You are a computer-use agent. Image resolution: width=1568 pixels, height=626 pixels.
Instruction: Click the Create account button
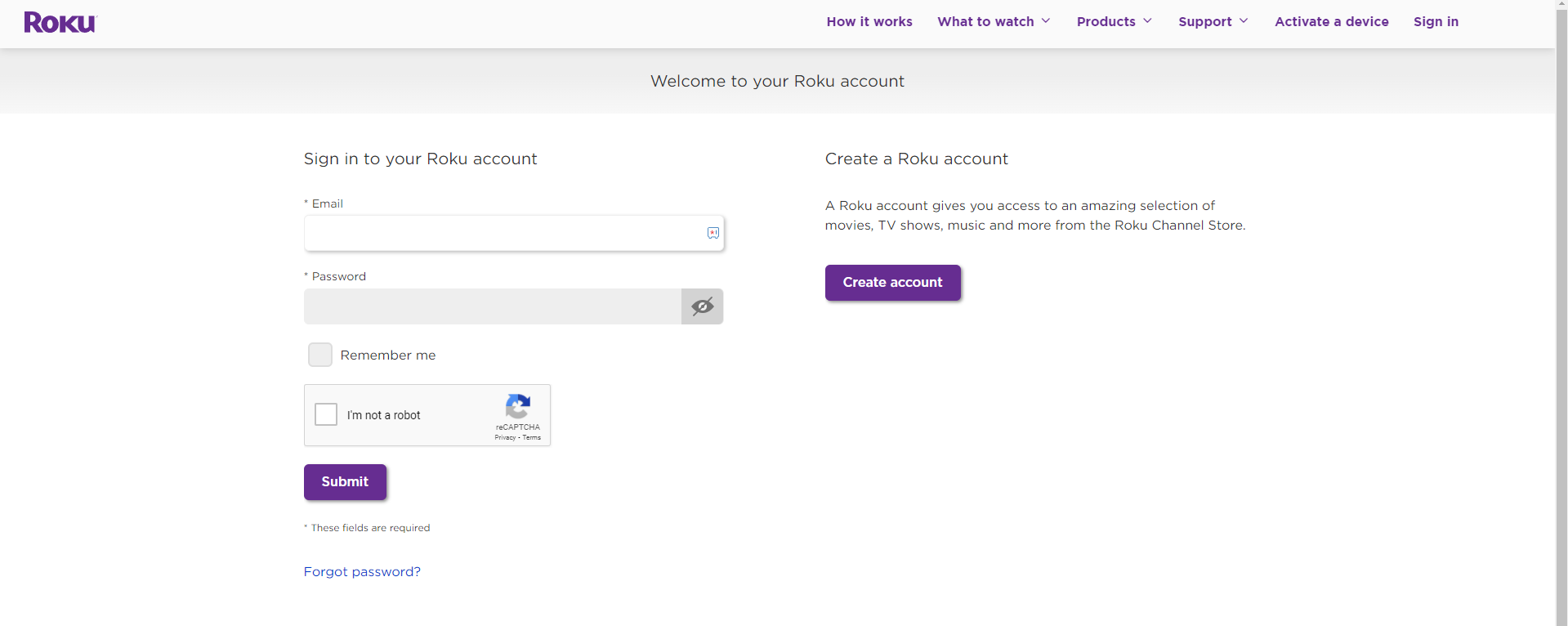(893, 283)
